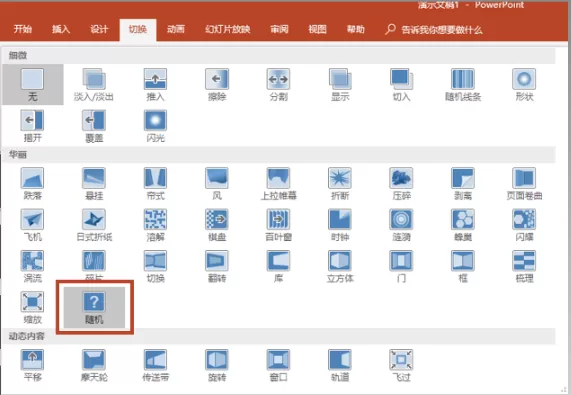Choose the 页面卷曲 page curl transition
Viewport: 571px width, 395px height.
pyautogui.click(x=524, y=184)
